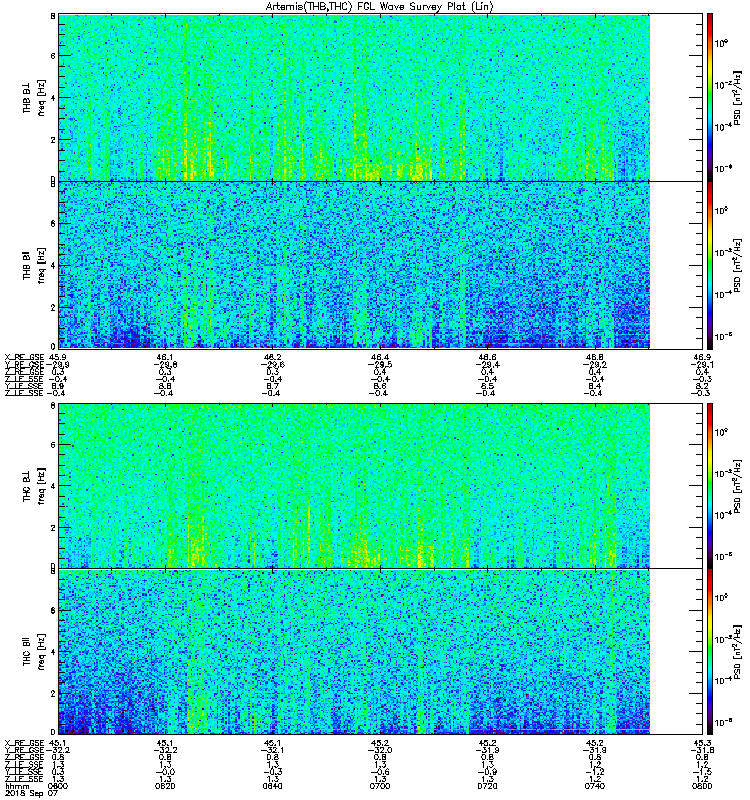Screen dimensions: 750x800
Task: Click the Y_LE_SSE value '8.2'
Action: coord(702,386)
